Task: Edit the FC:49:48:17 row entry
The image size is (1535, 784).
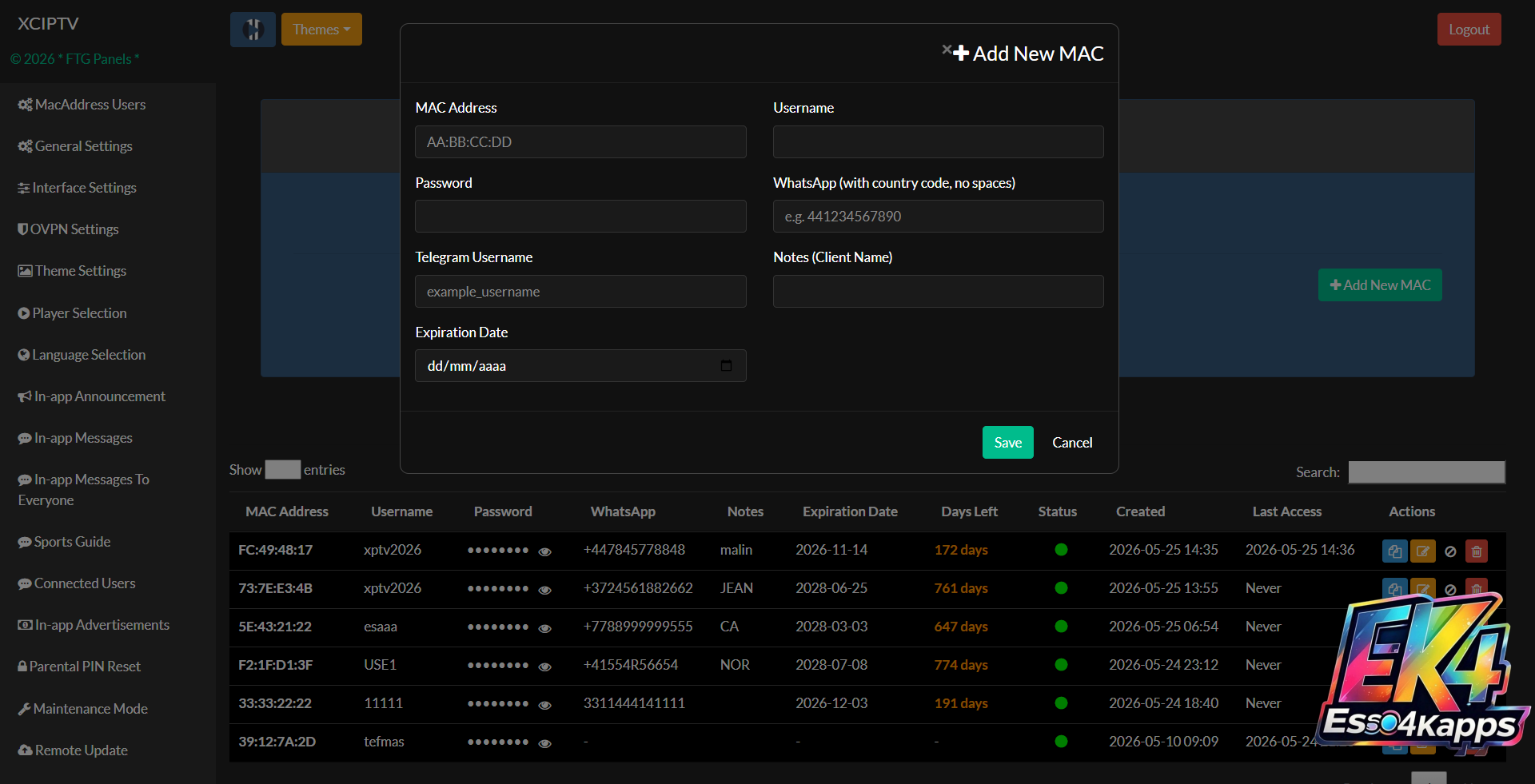Action: [1423, 551]
